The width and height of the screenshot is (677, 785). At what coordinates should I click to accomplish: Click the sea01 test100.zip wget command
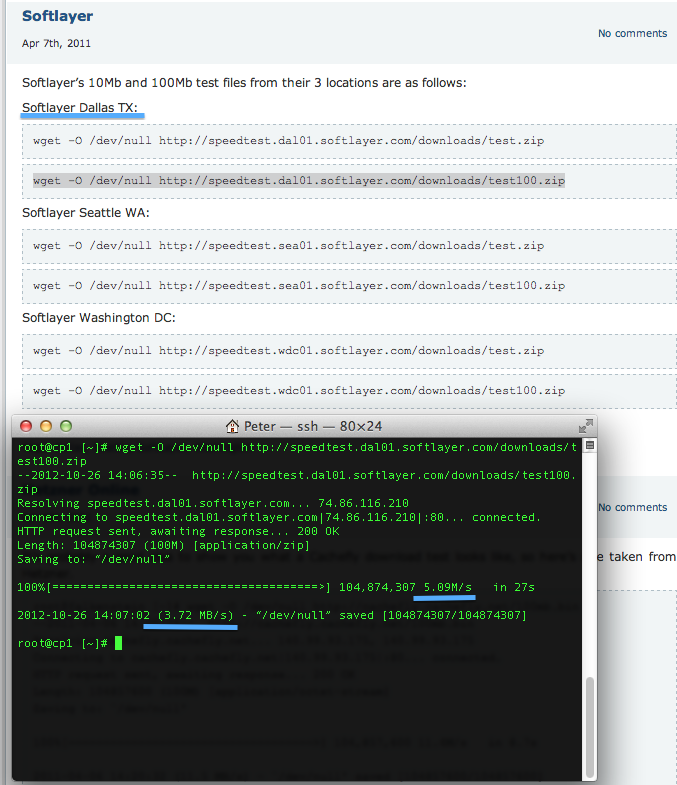pos(299,286)
